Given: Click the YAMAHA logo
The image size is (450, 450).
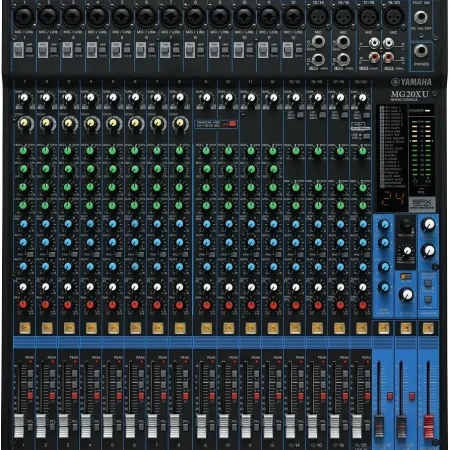Looking at the screenshot, I should click(411, 82).
